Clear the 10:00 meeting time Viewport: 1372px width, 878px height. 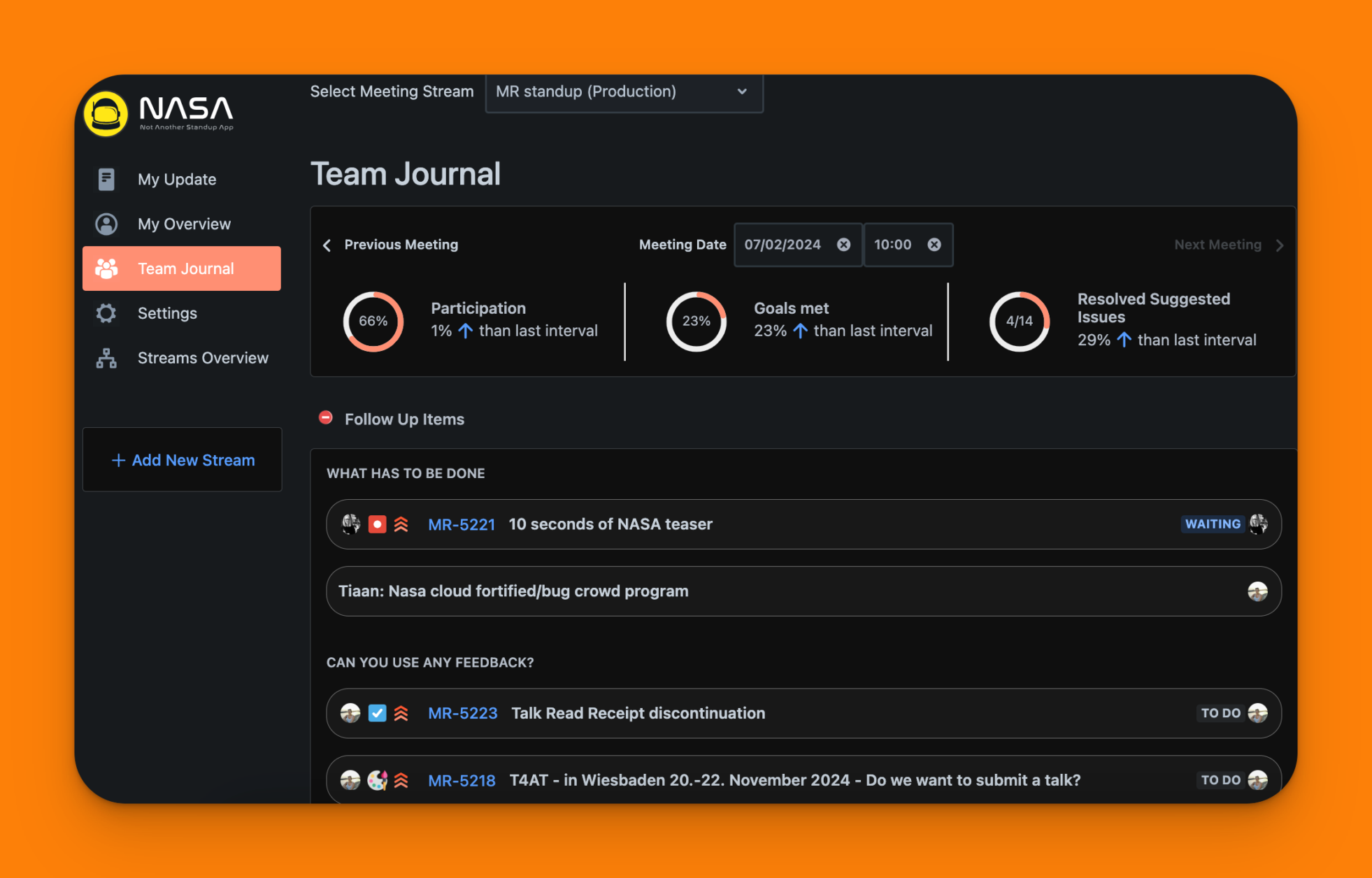coord(934,245)
